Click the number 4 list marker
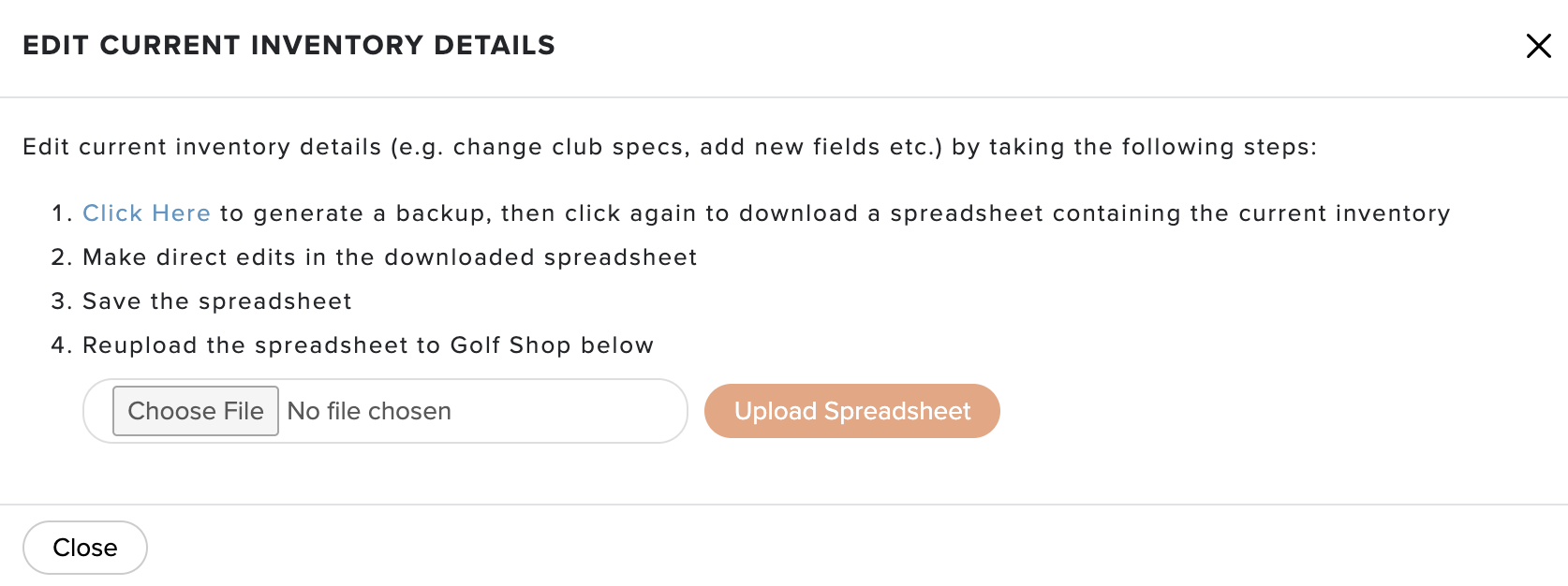The height and width of the screenshot is (586, 1568). click(61, 345)
